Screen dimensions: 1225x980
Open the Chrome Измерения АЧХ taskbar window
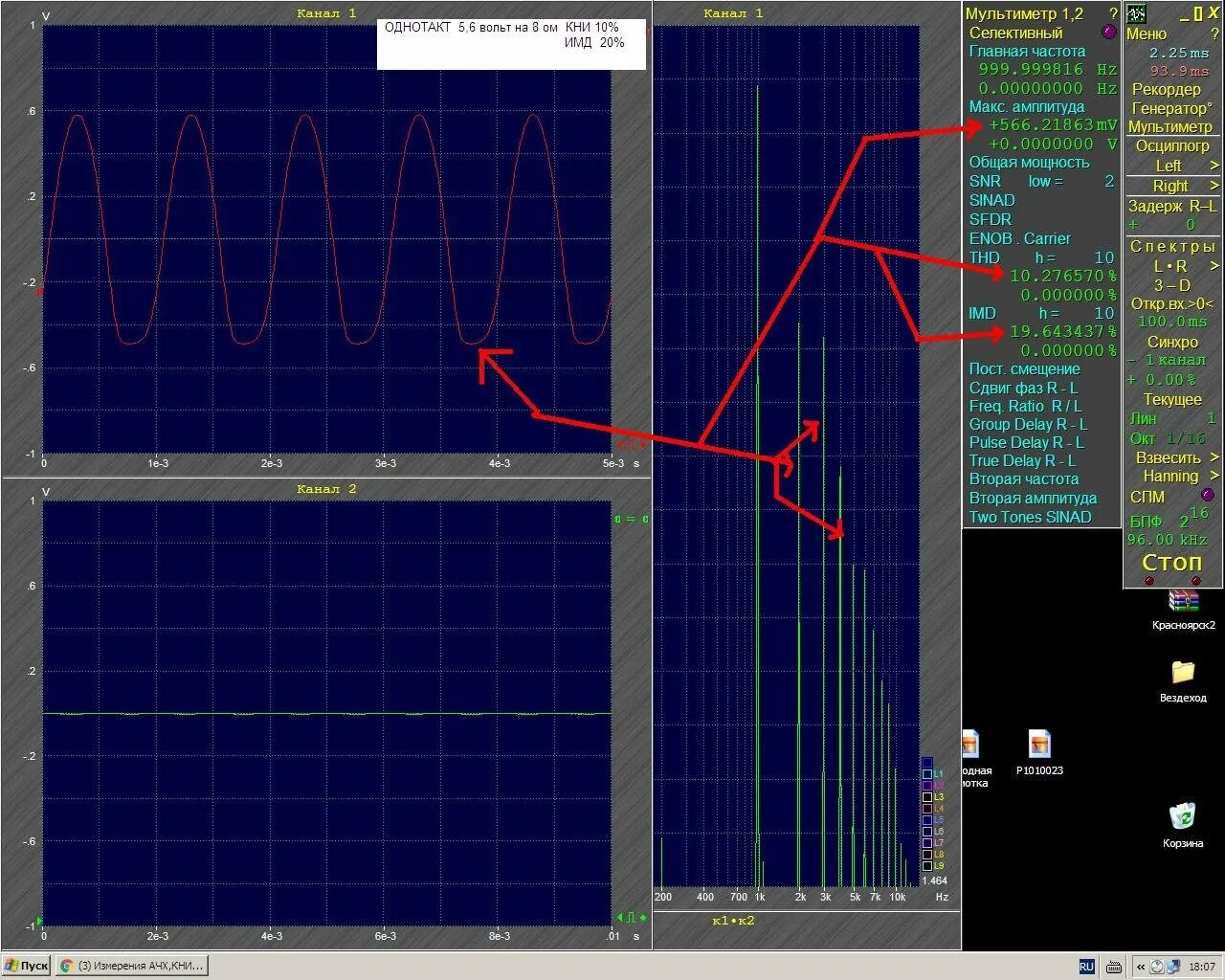[131, 966]
